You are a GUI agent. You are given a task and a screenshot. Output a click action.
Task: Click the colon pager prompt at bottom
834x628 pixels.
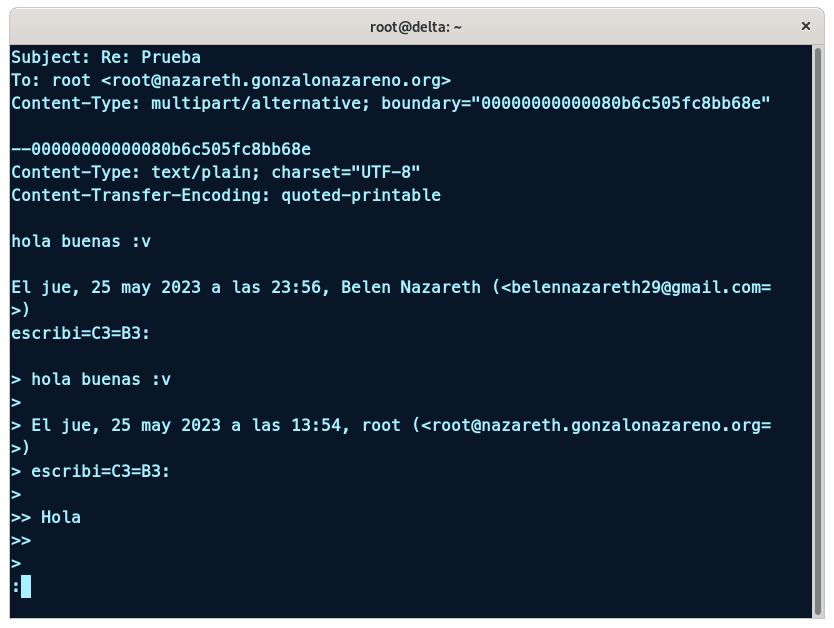16,587
